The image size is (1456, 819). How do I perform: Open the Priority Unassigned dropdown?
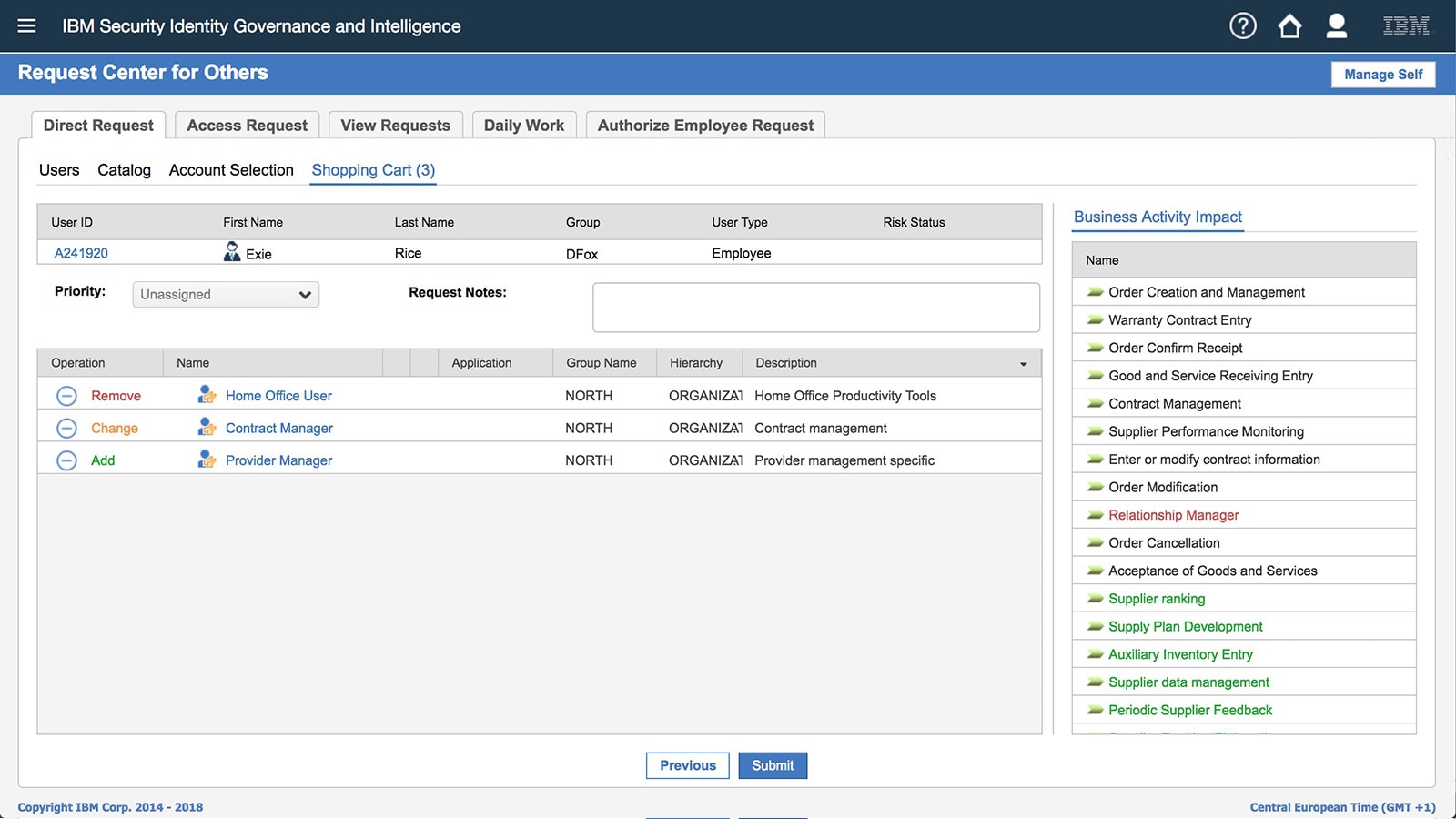tap(226, 295)
